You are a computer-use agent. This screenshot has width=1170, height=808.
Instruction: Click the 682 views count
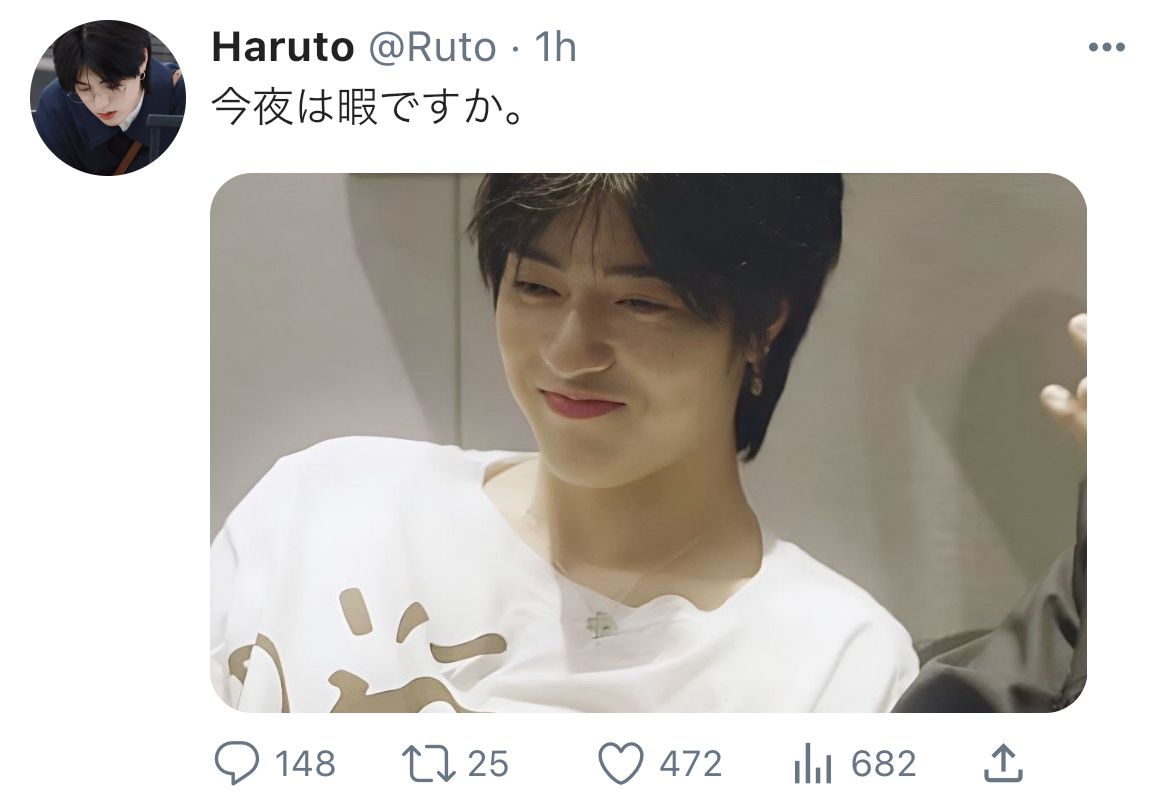[883, 764]
